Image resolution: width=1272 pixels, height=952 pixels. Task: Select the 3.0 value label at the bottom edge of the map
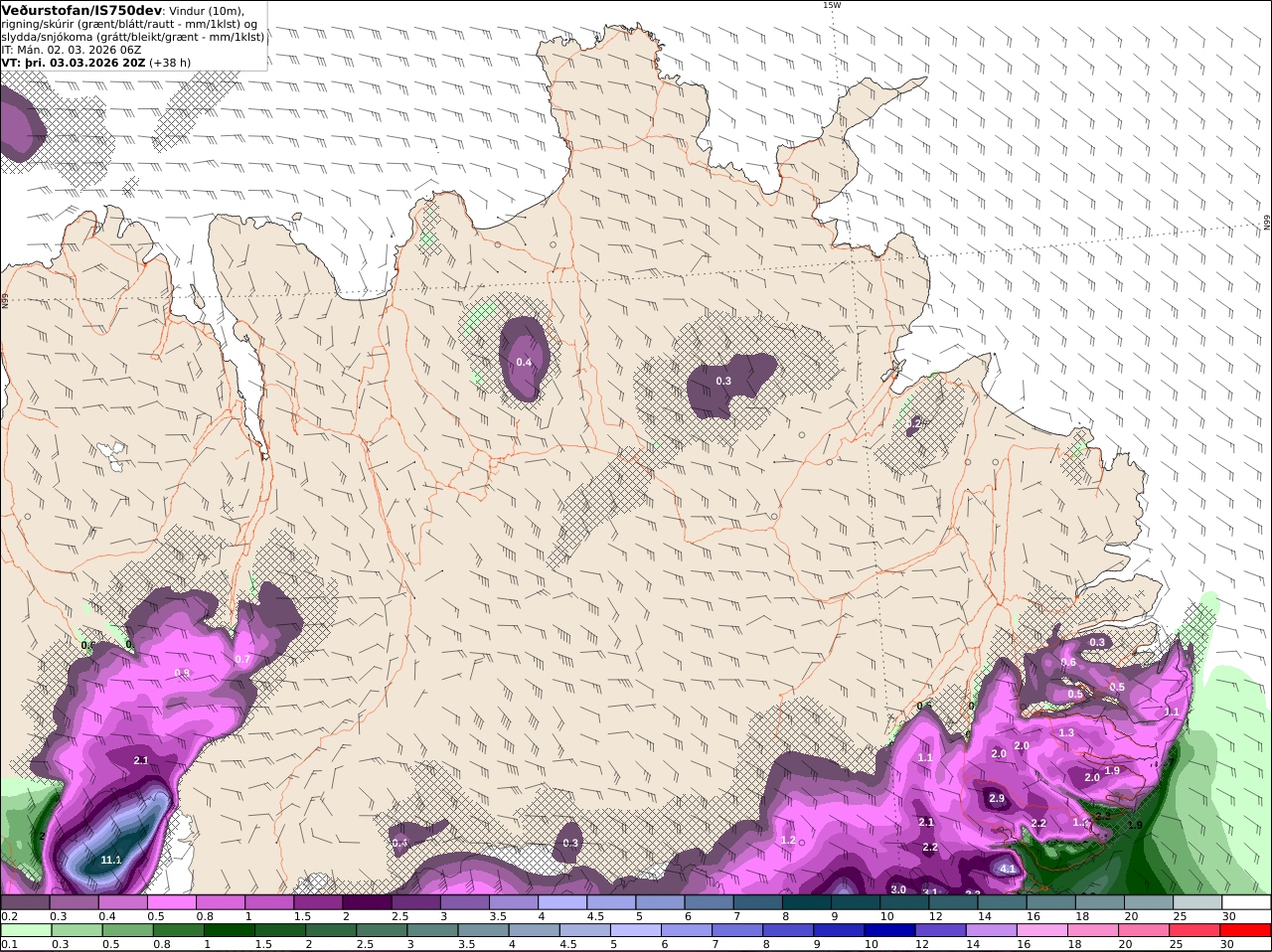898,889
